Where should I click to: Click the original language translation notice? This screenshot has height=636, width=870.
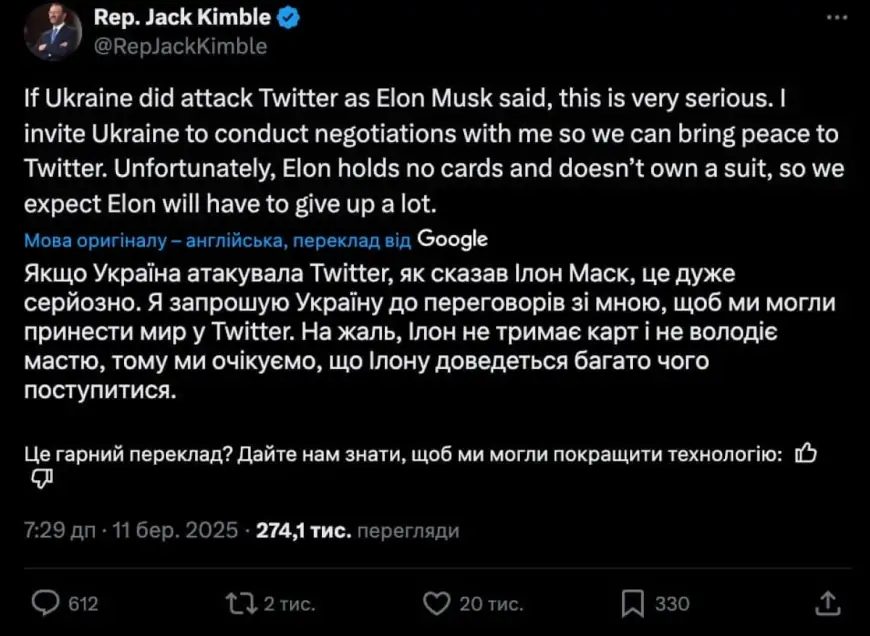(x=217, y=240)
